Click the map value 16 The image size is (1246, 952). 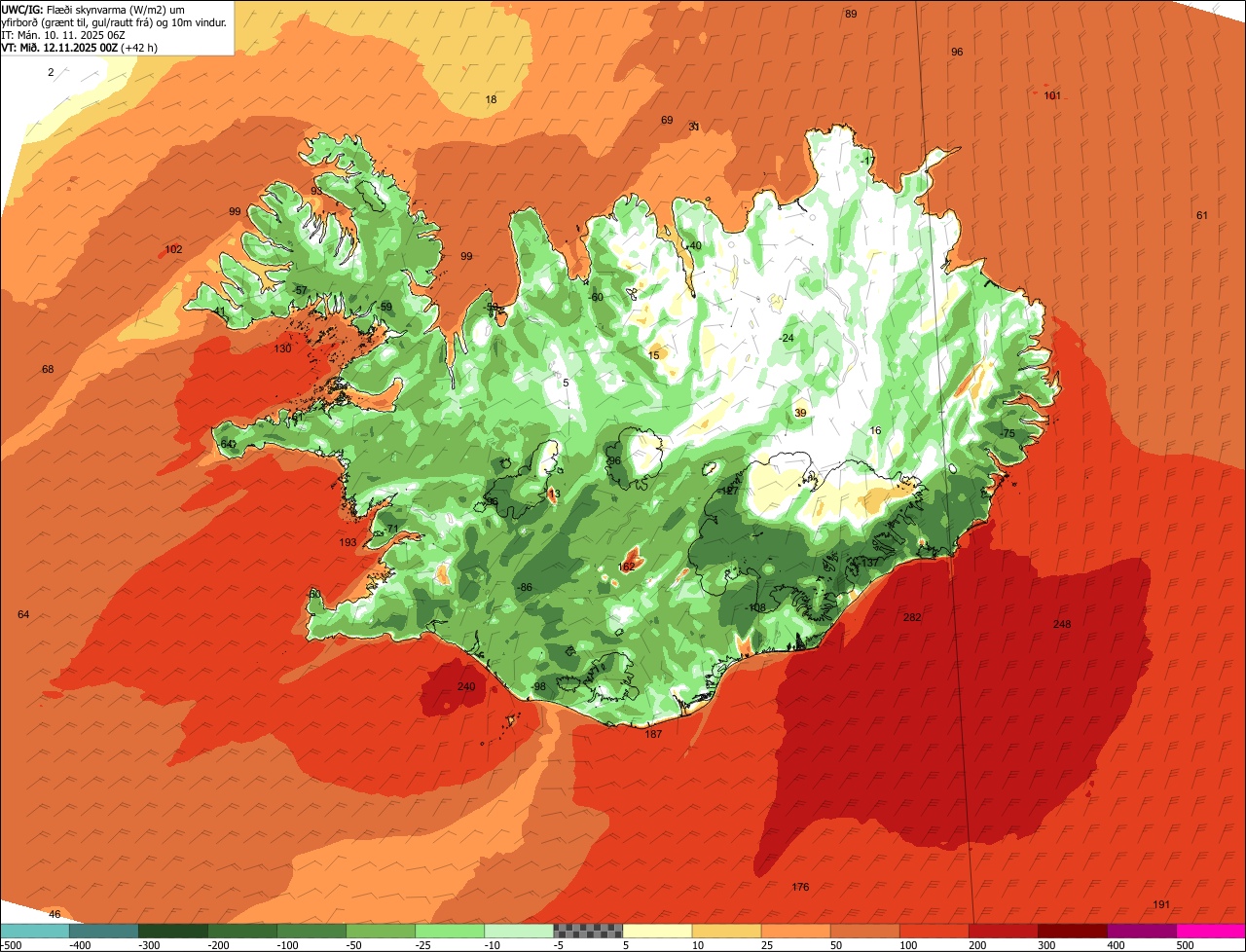[x=875, y=430]
